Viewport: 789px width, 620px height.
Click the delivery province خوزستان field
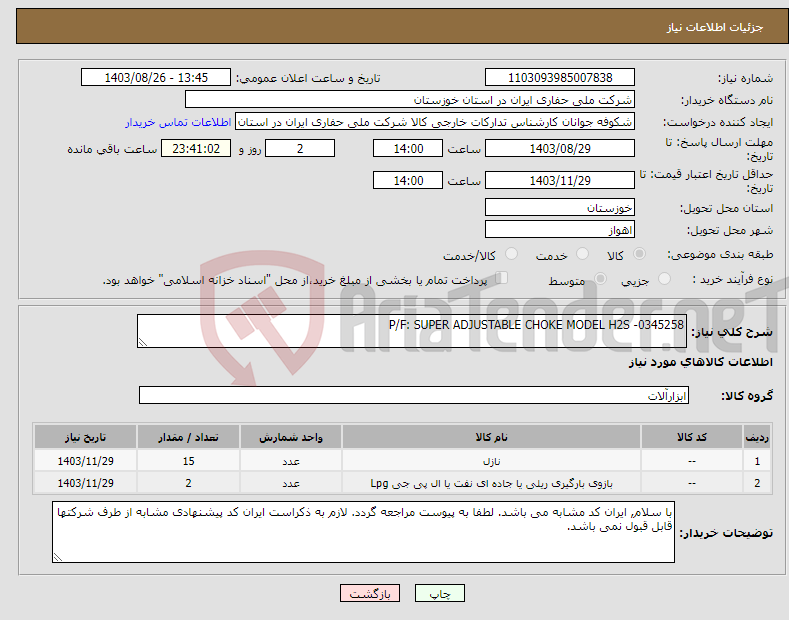click(560, 207)
